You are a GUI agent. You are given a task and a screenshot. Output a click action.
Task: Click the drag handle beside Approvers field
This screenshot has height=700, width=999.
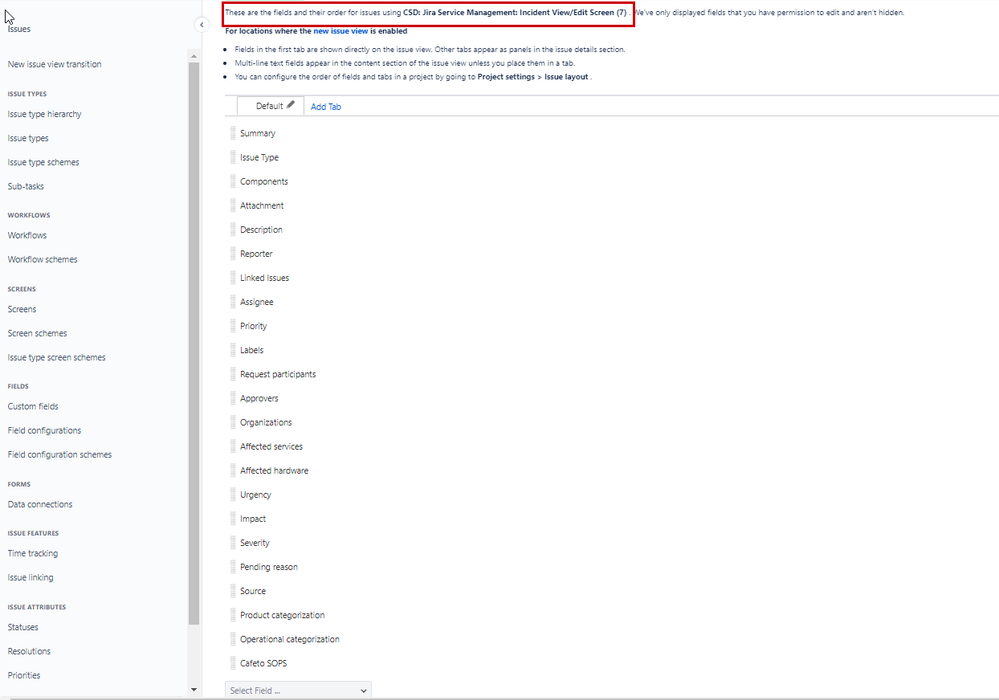(x=233, y=399)
